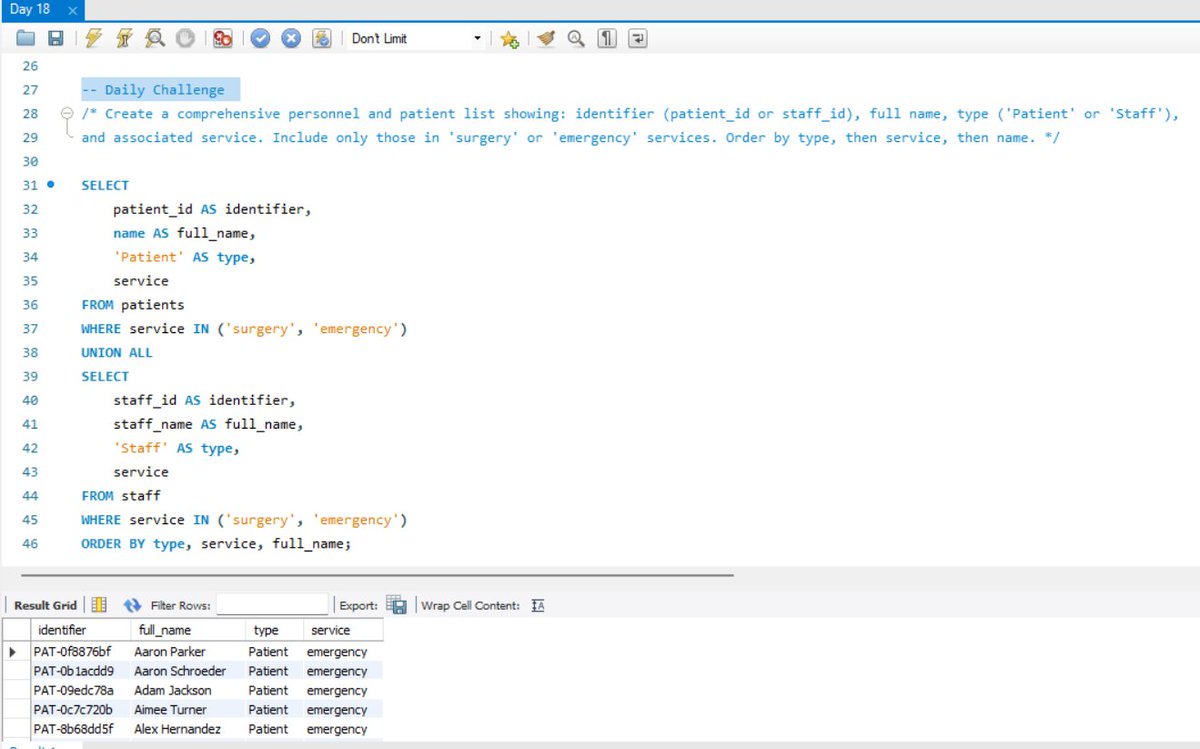Screen dimensions: 1200x749
Task: Toggle the autocommit mode icon
Action: [322, 39]
